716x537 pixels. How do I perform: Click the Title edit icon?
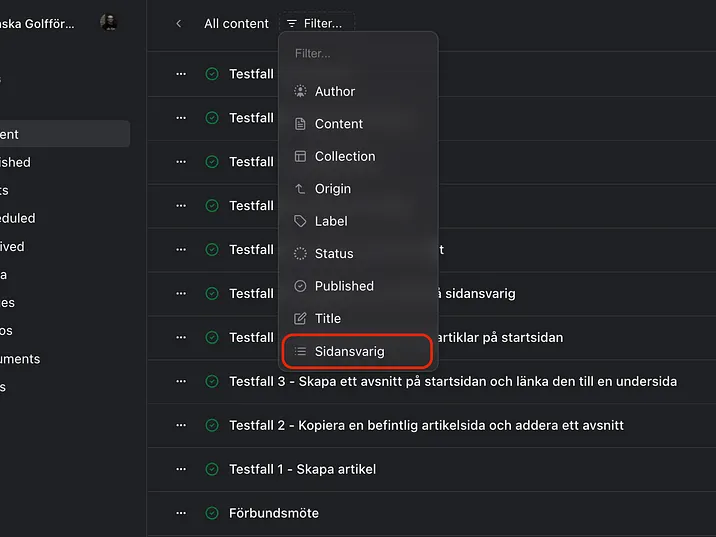pos(300,318)
